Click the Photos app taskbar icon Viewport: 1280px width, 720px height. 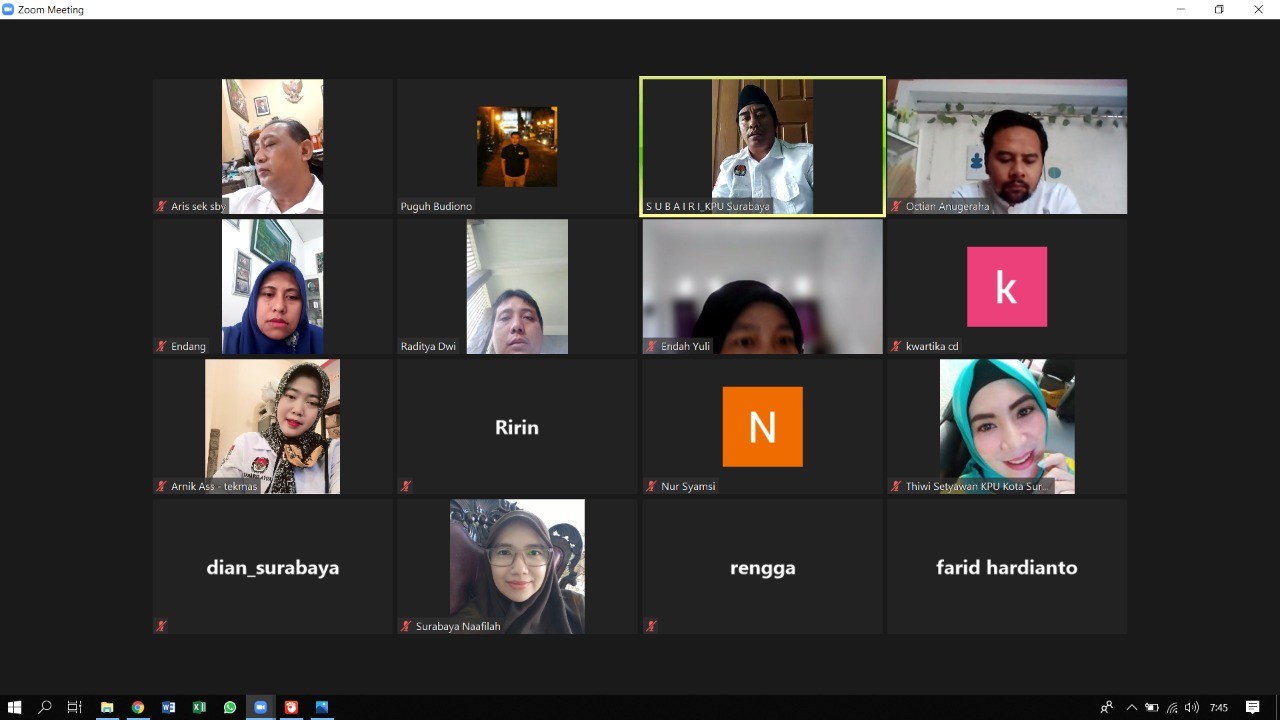[322, 707]
